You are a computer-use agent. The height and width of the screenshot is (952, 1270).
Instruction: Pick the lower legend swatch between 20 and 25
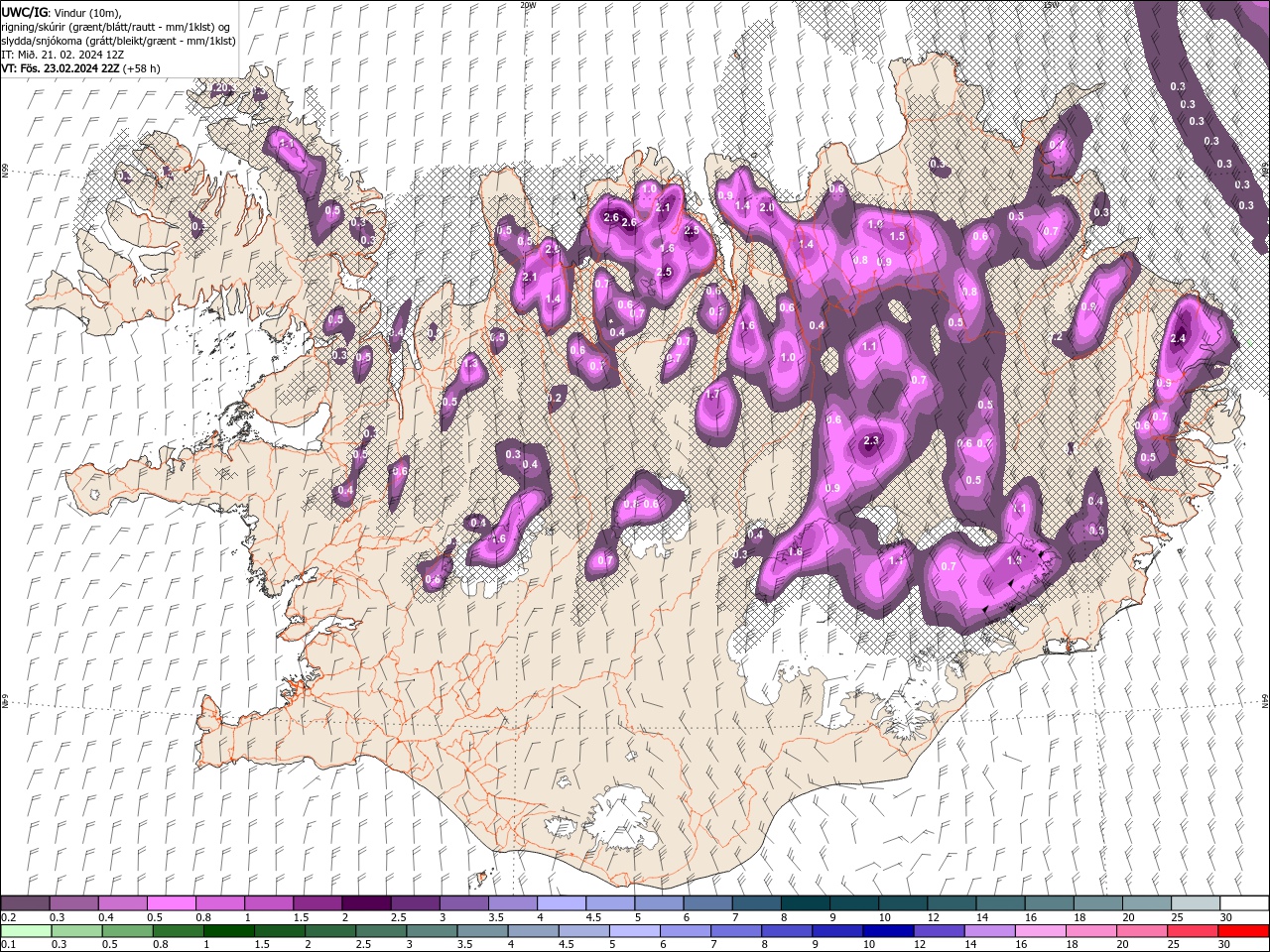pyautogui.click(x=1141, y=931)
